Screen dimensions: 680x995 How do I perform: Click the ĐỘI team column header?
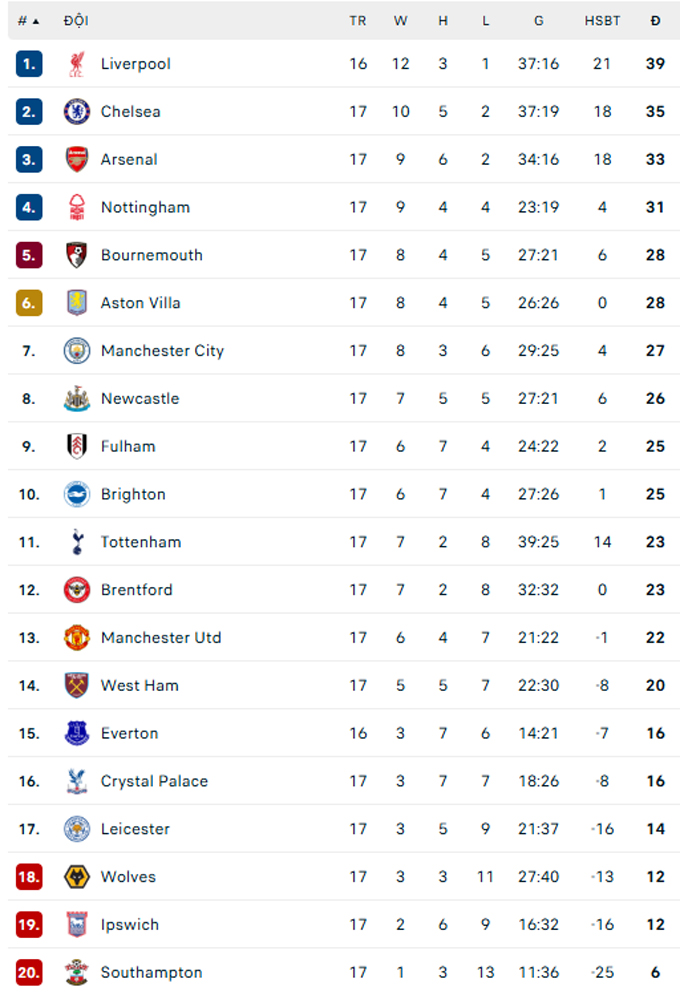(76, 20)
